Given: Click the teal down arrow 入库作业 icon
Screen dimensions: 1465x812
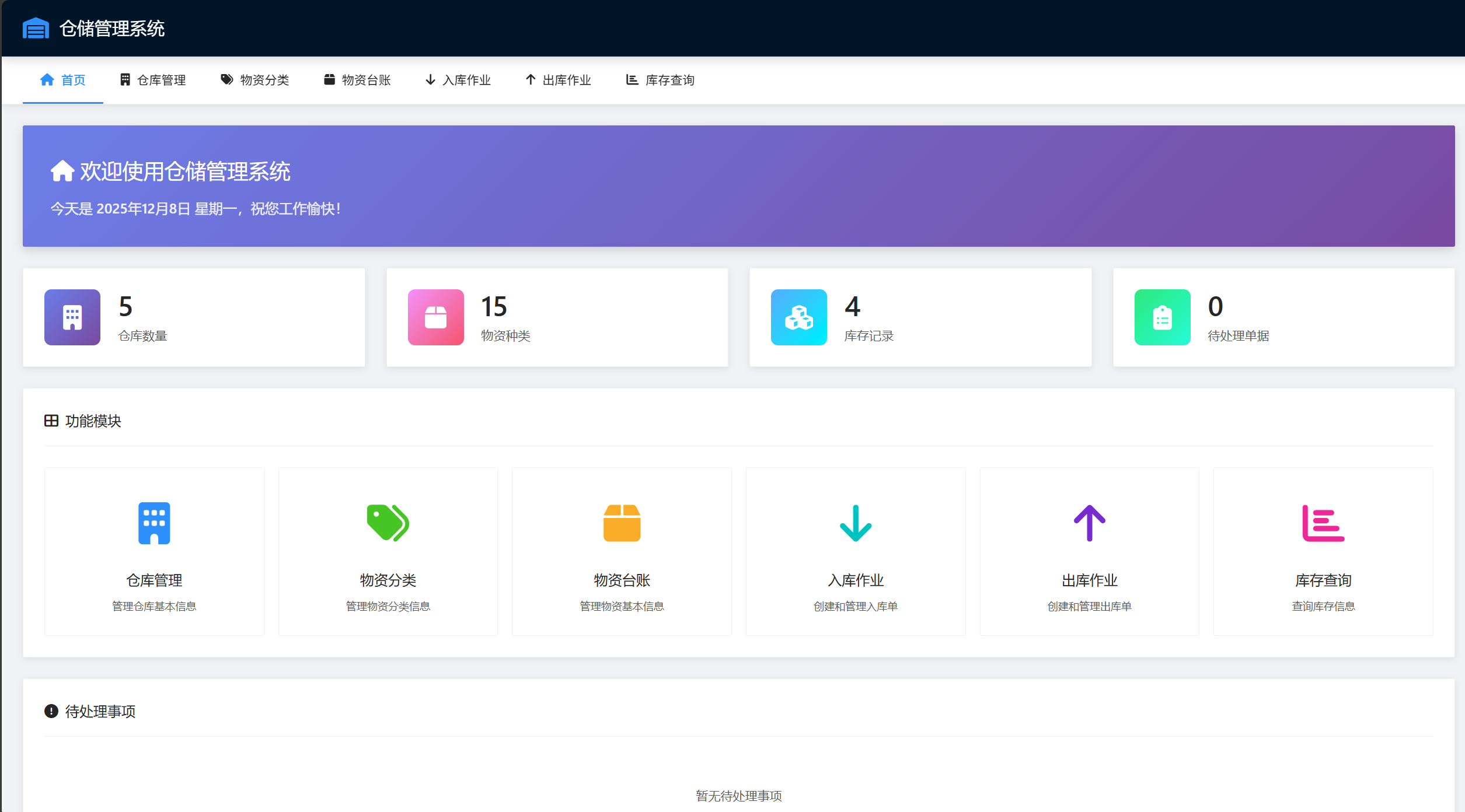Looking at the screenshot, I should 856,523.
